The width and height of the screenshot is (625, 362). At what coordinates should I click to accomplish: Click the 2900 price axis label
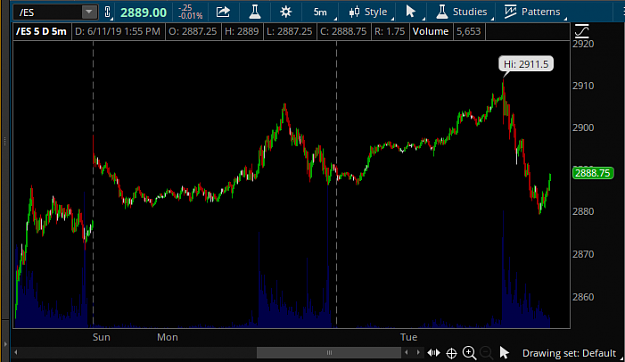pos(583,128)
